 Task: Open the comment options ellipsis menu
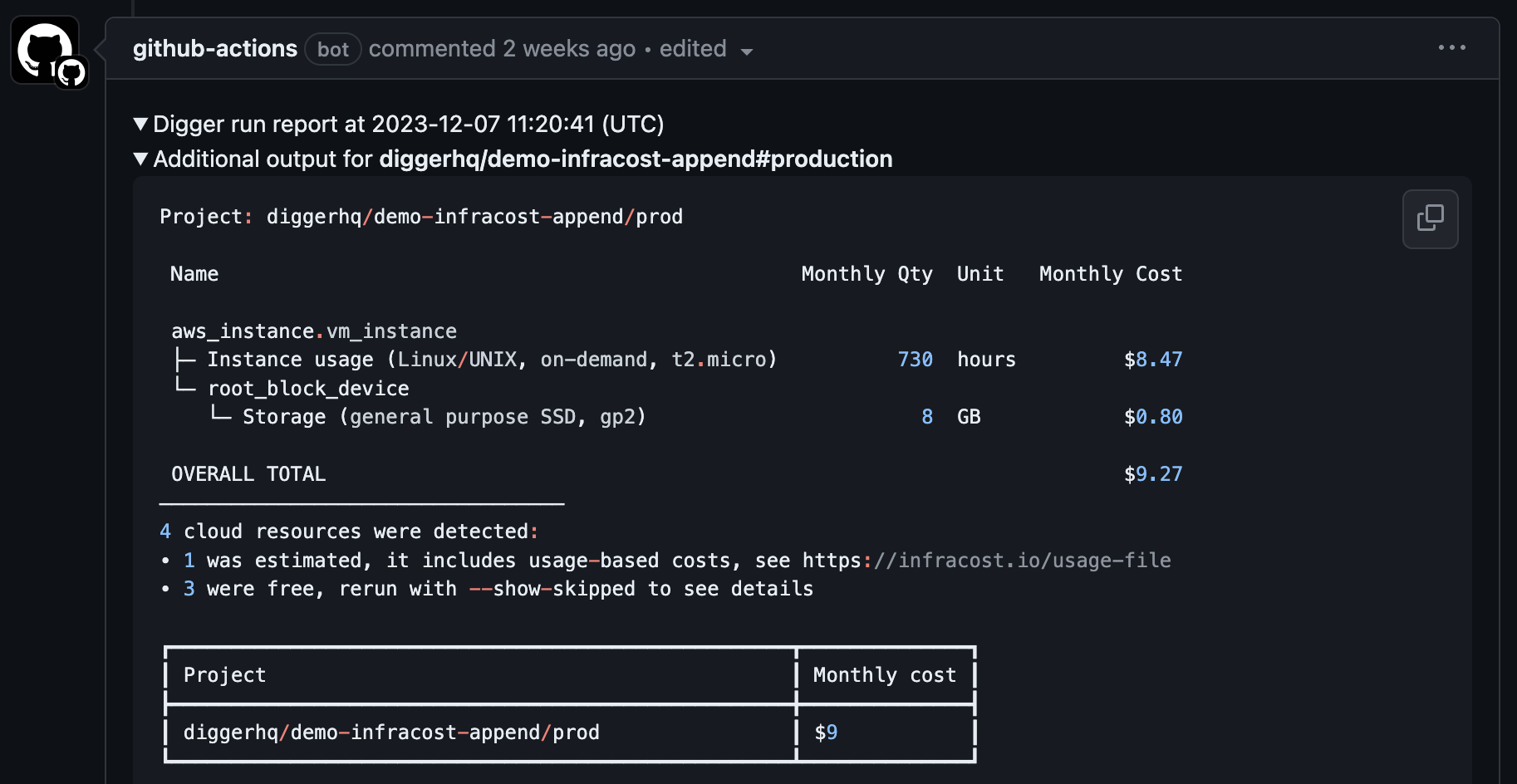point(1451,48)
